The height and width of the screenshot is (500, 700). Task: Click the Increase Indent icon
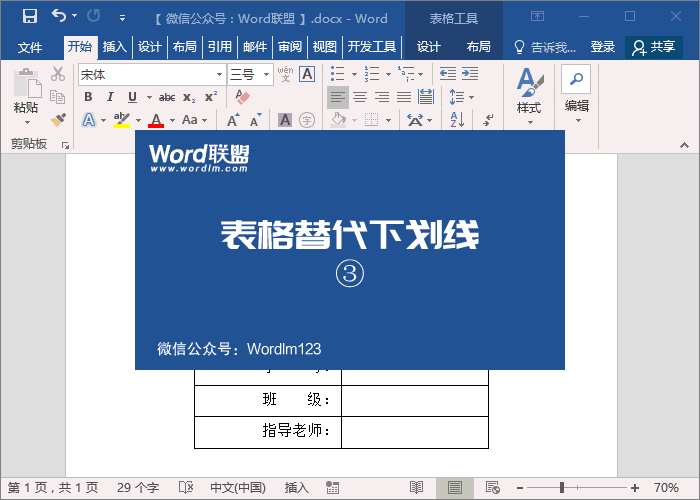point(470,74)
